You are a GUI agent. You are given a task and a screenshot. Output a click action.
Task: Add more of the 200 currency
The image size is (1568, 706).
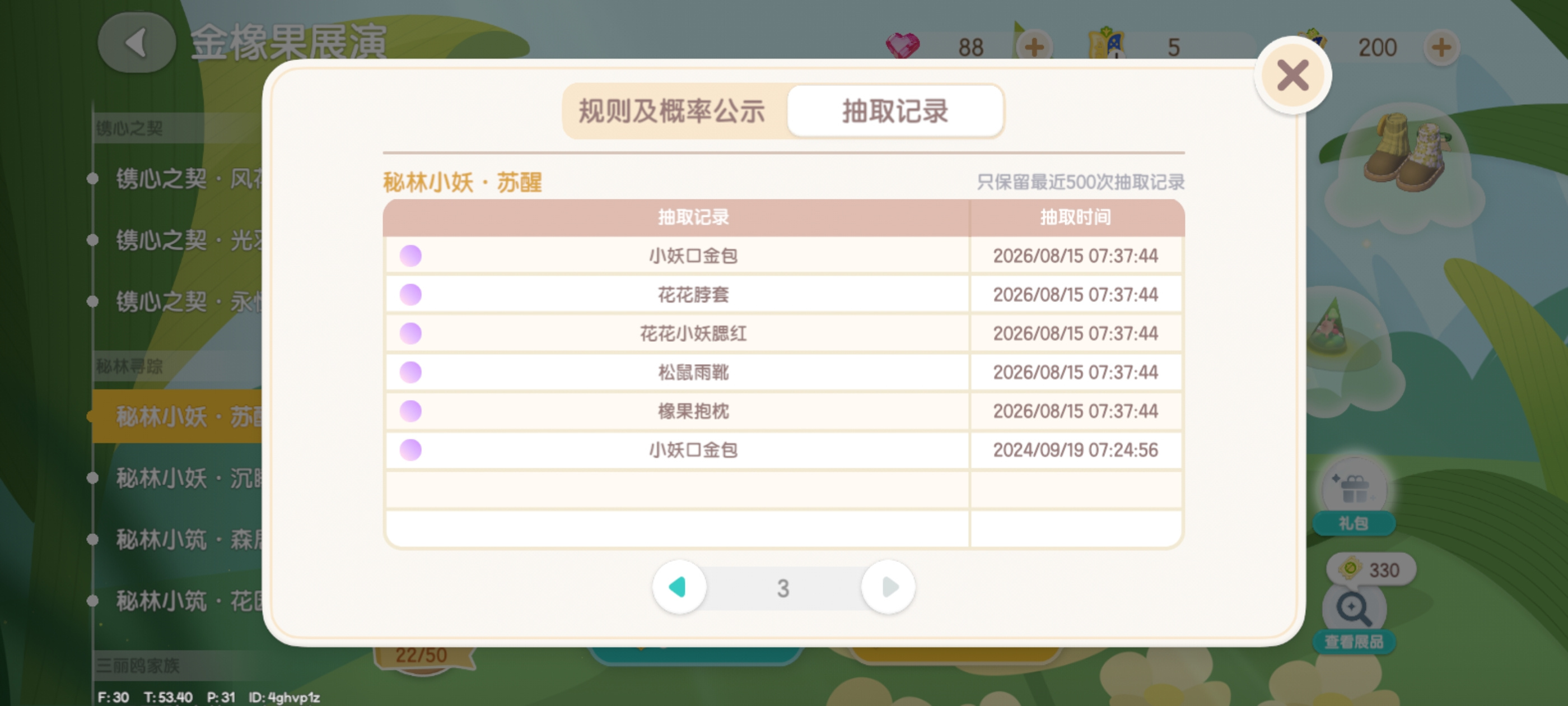(x=1441, y=47)
